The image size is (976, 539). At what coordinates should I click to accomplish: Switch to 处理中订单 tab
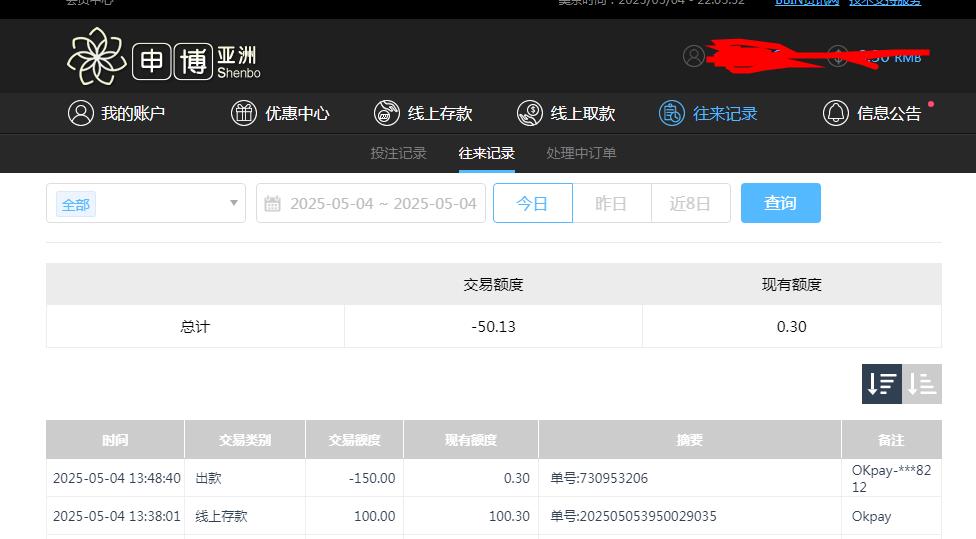tap(581, 153)
